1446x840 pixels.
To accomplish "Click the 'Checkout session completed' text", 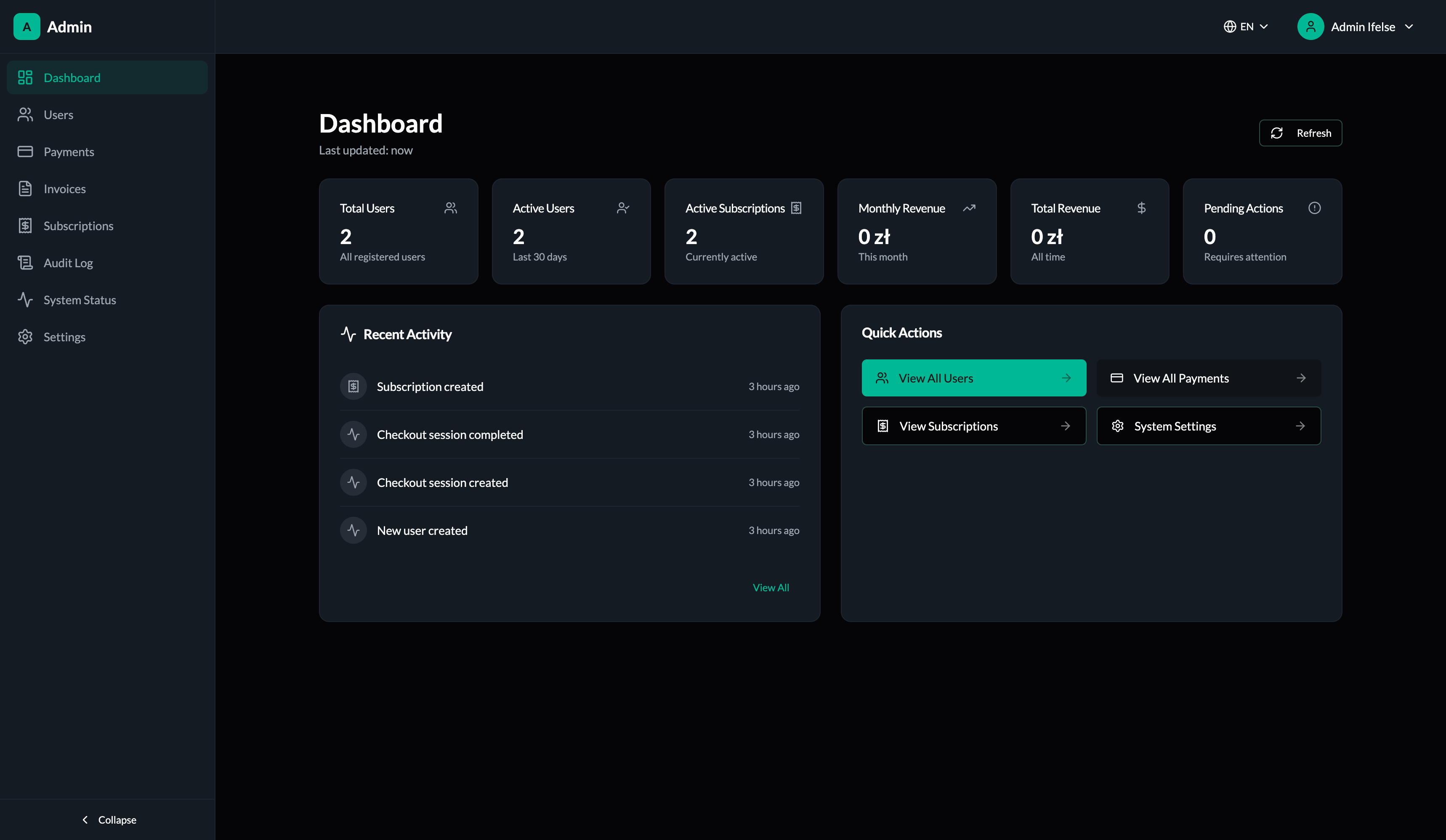I will click(x=450, y=434).
